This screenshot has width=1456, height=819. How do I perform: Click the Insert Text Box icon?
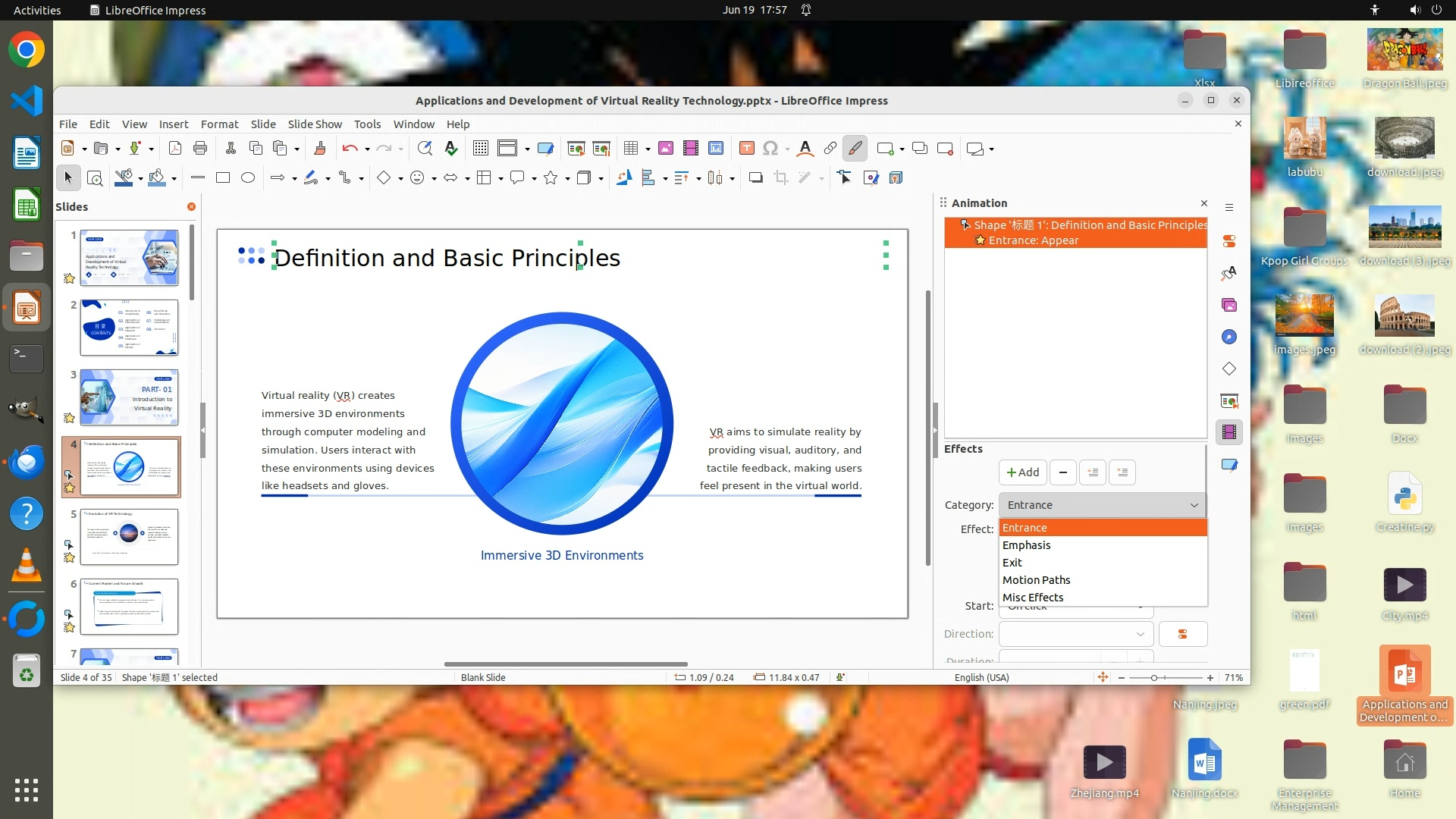(x=746, y=149)
